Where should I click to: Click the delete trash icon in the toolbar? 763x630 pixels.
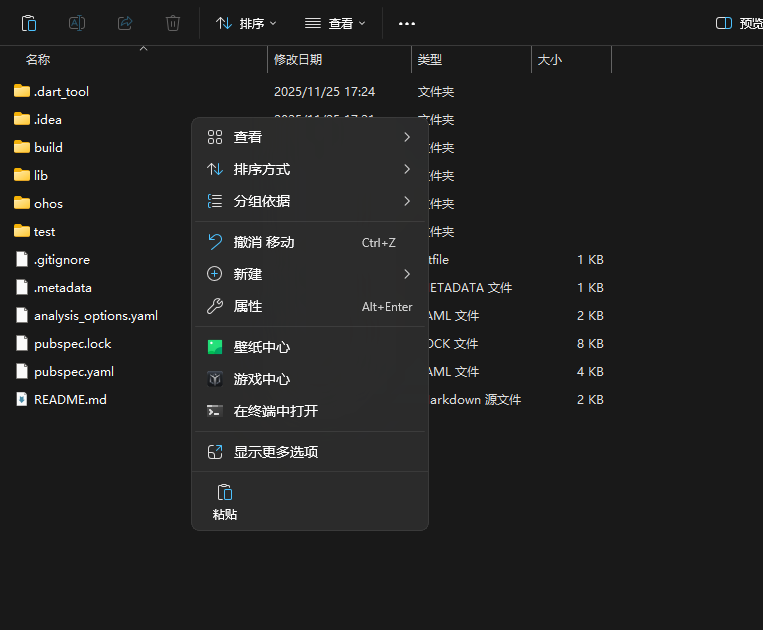coord(173,23)
